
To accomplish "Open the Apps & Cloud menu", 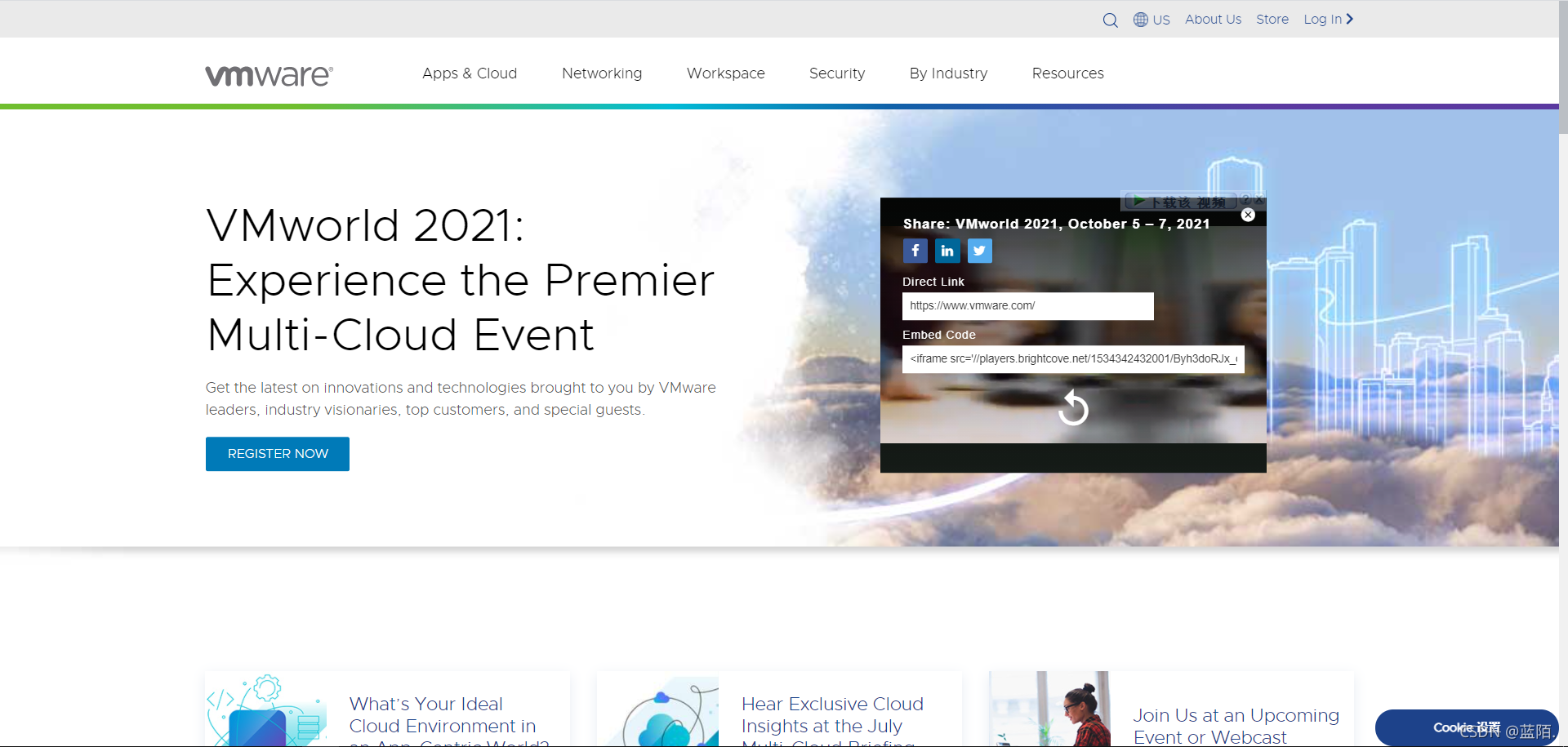I will (x=470, y=73).
